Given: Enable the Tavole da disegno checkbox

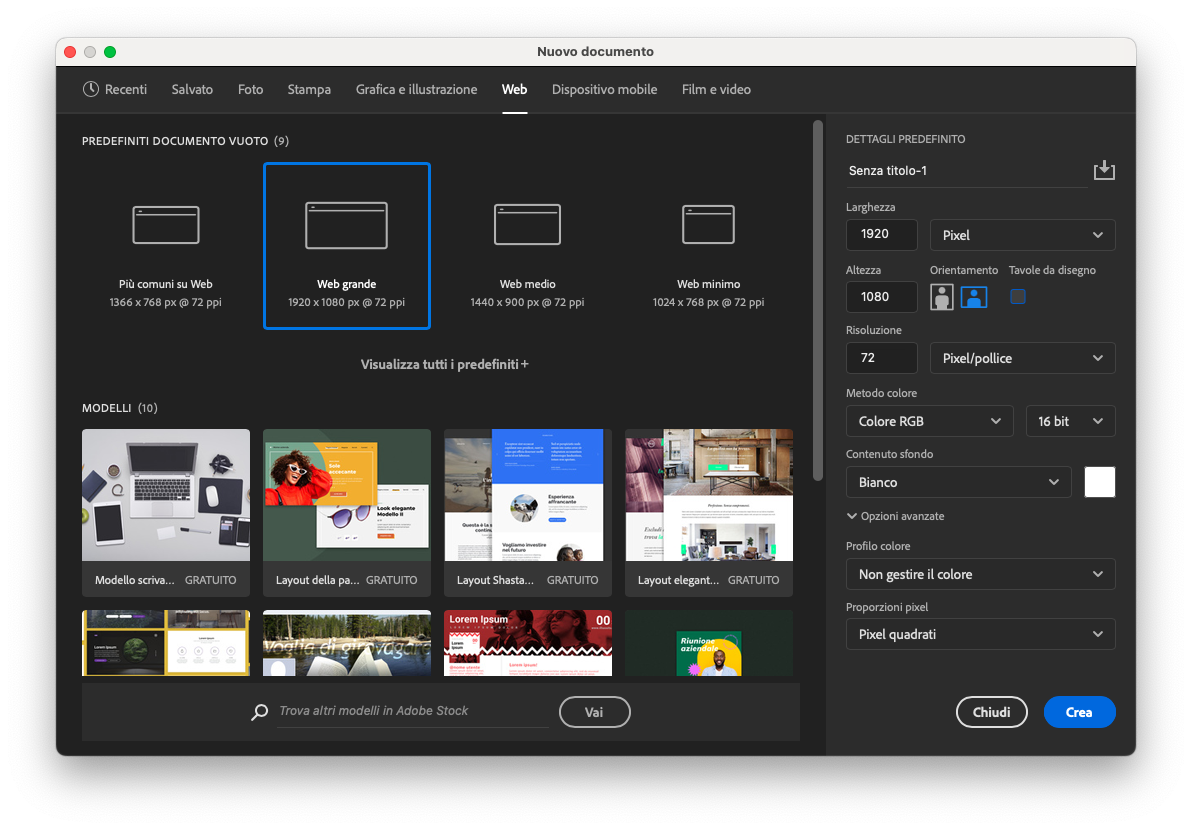Looking at the screenshot, I should click(x=1018, y=296).
